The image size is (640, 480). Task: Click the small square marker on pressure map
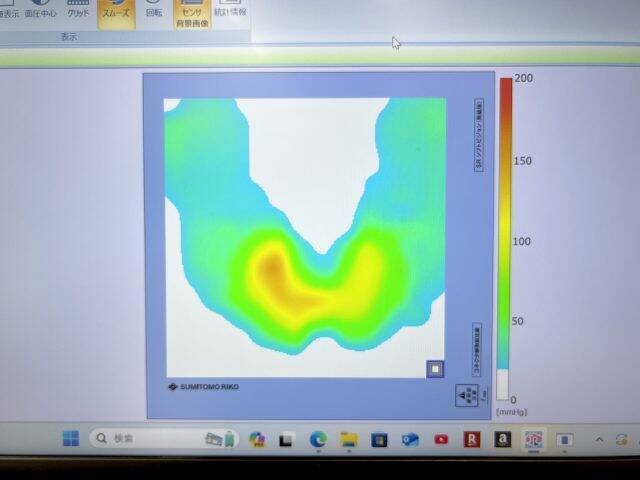point(435,369)
